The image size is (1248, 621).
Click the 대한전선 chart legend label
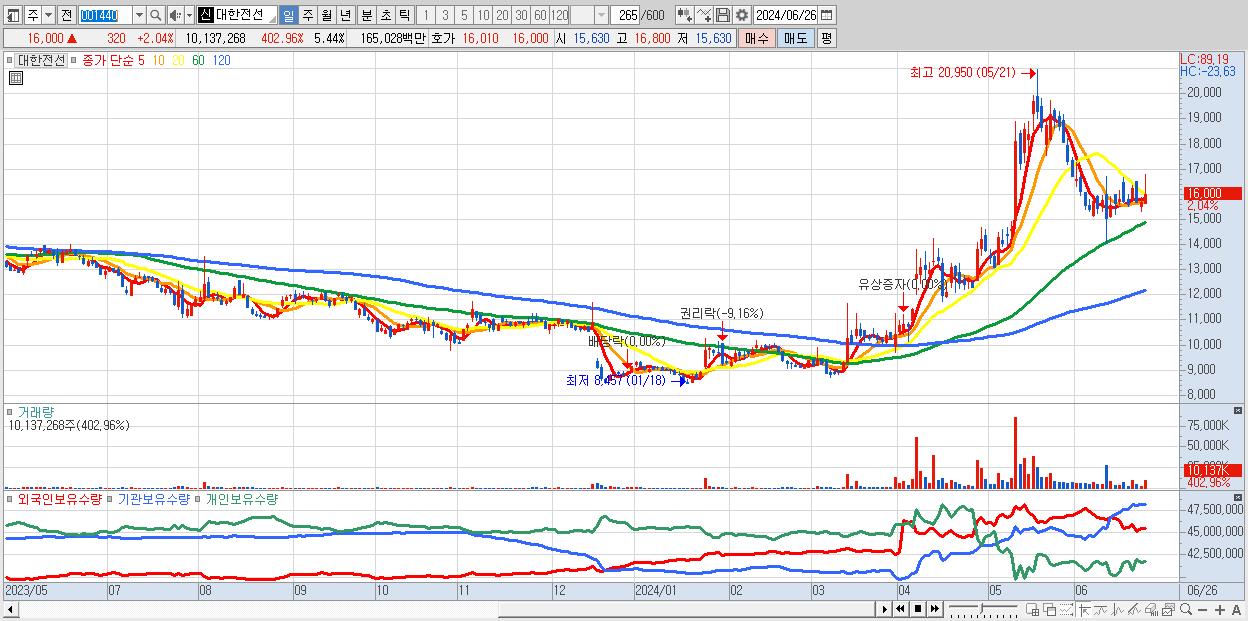40,59
